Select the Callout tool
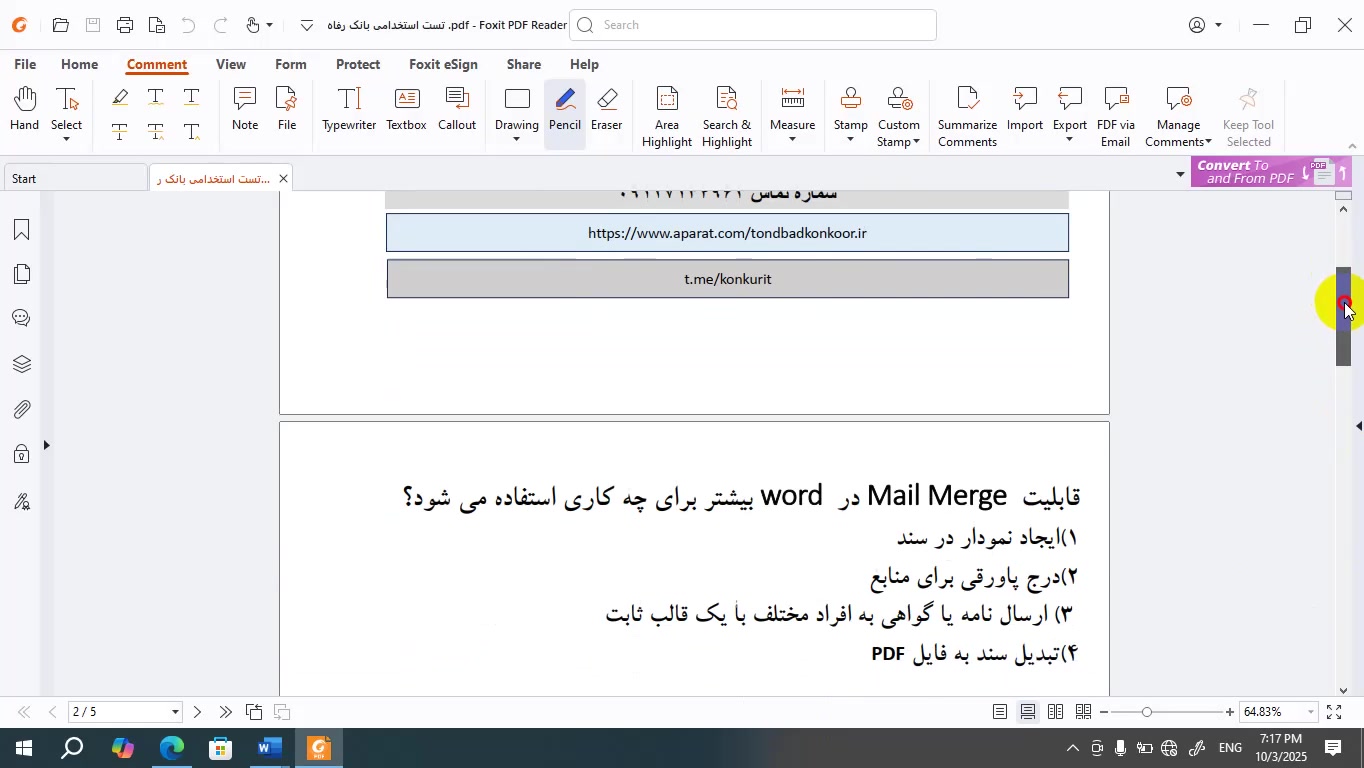This screenshot has width=1364, height=768. (x=457, y=109)
